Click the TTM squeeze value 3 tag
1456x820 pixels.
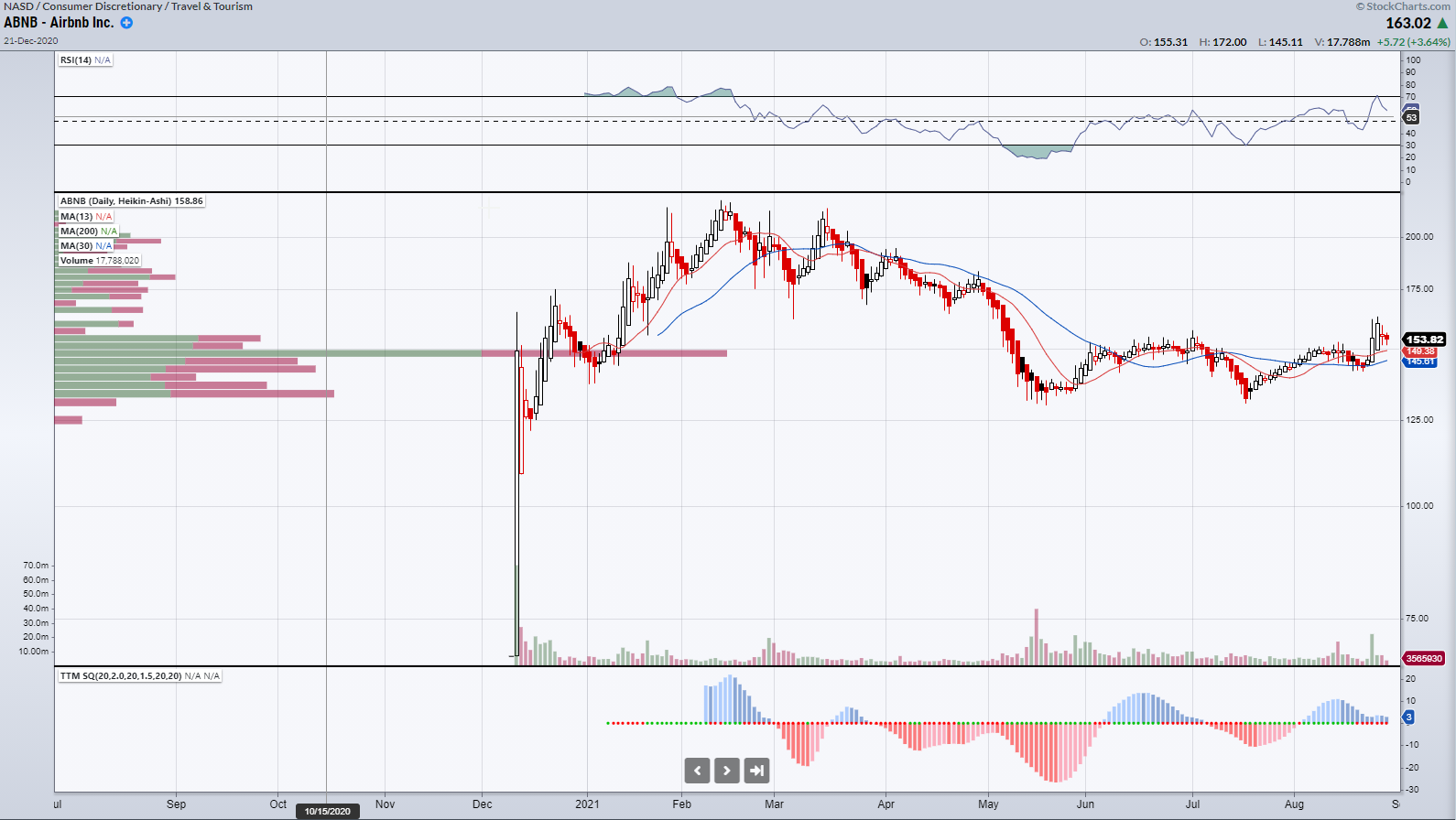pyautogui.click(x=1408, y=717)
